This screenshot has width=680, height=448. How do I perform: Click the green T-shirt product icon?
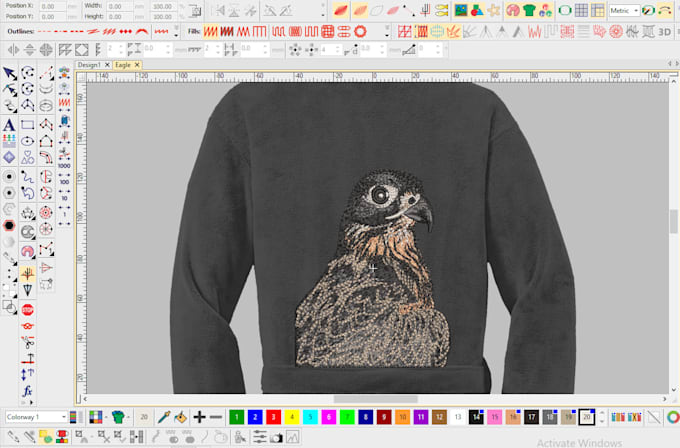pos(529,10)
